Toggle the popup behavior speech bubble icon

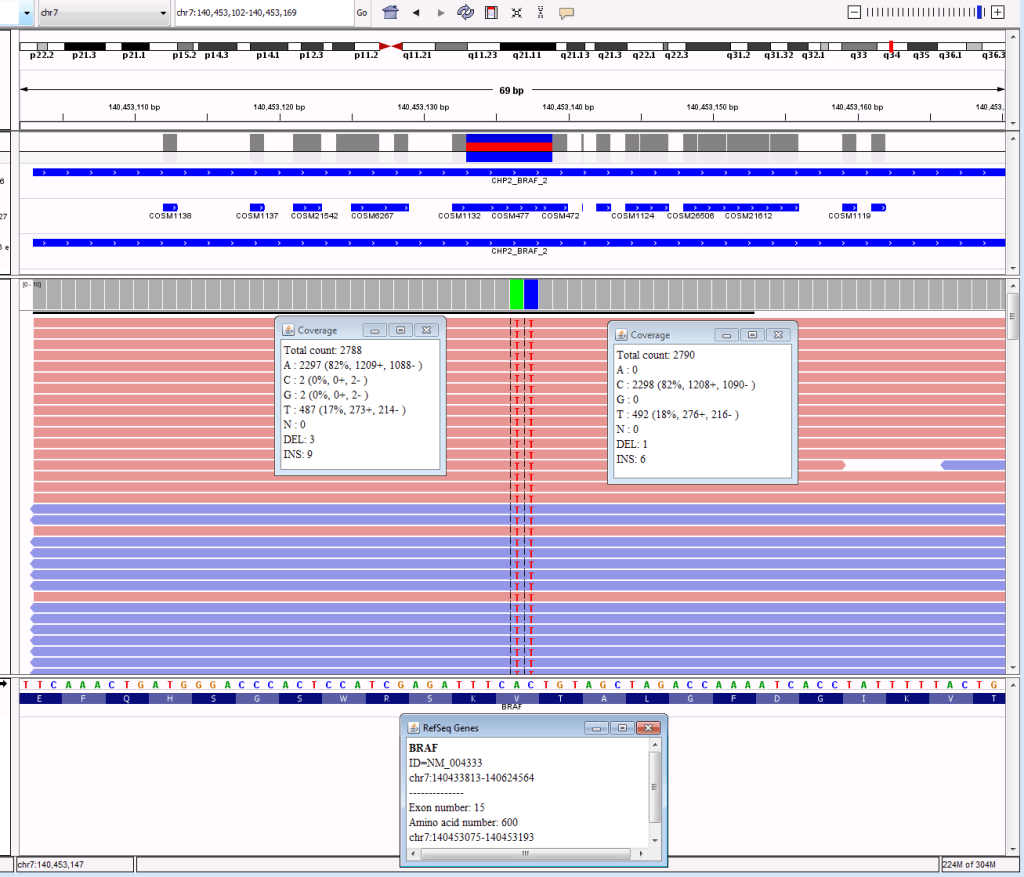point(566,13)
